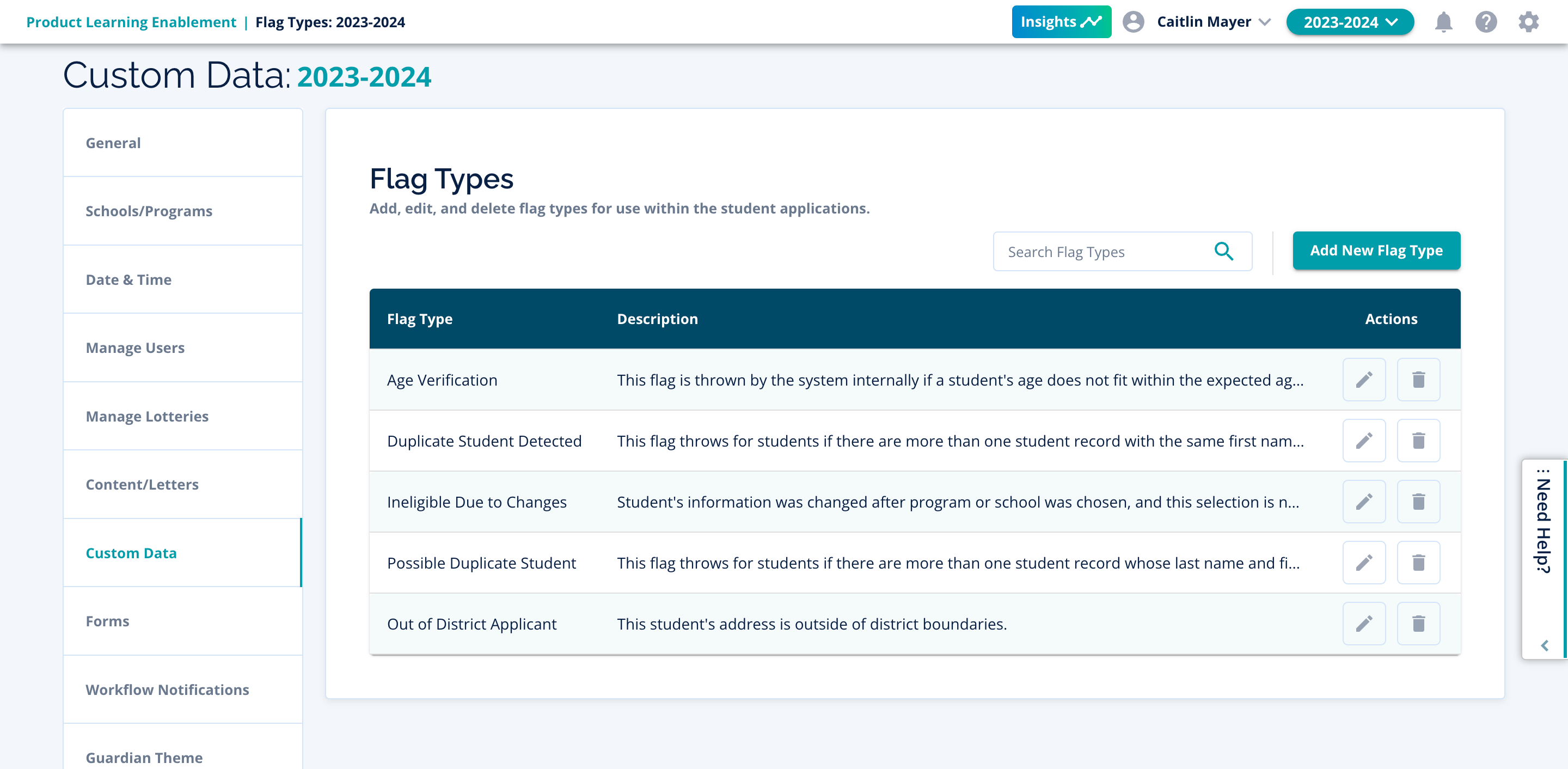Open the notifications bell

coord(1443,22)
